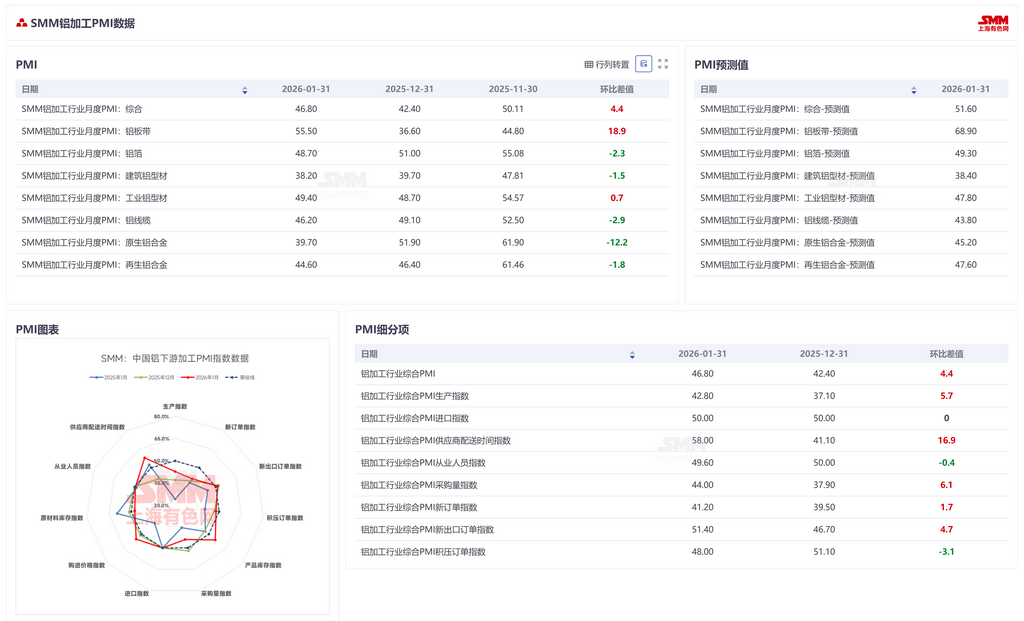Toggle 2025年12月 series in chart legend
Viewport: 1024px width, 621px height.
(x=155, y=377)
